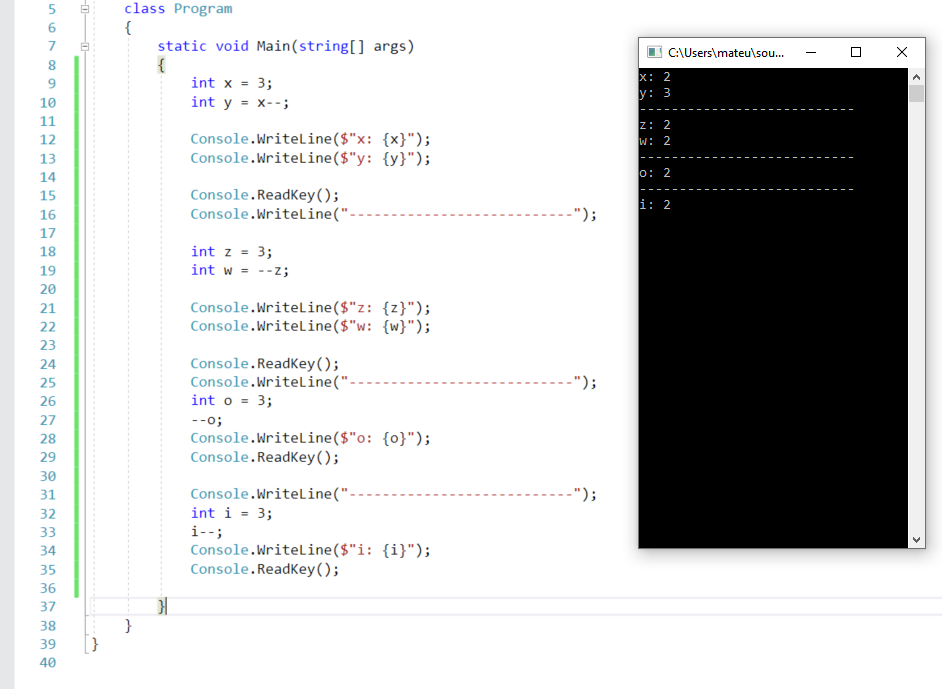
Task: Click console output line 'i: 2'
Action: tap(655, 205)
